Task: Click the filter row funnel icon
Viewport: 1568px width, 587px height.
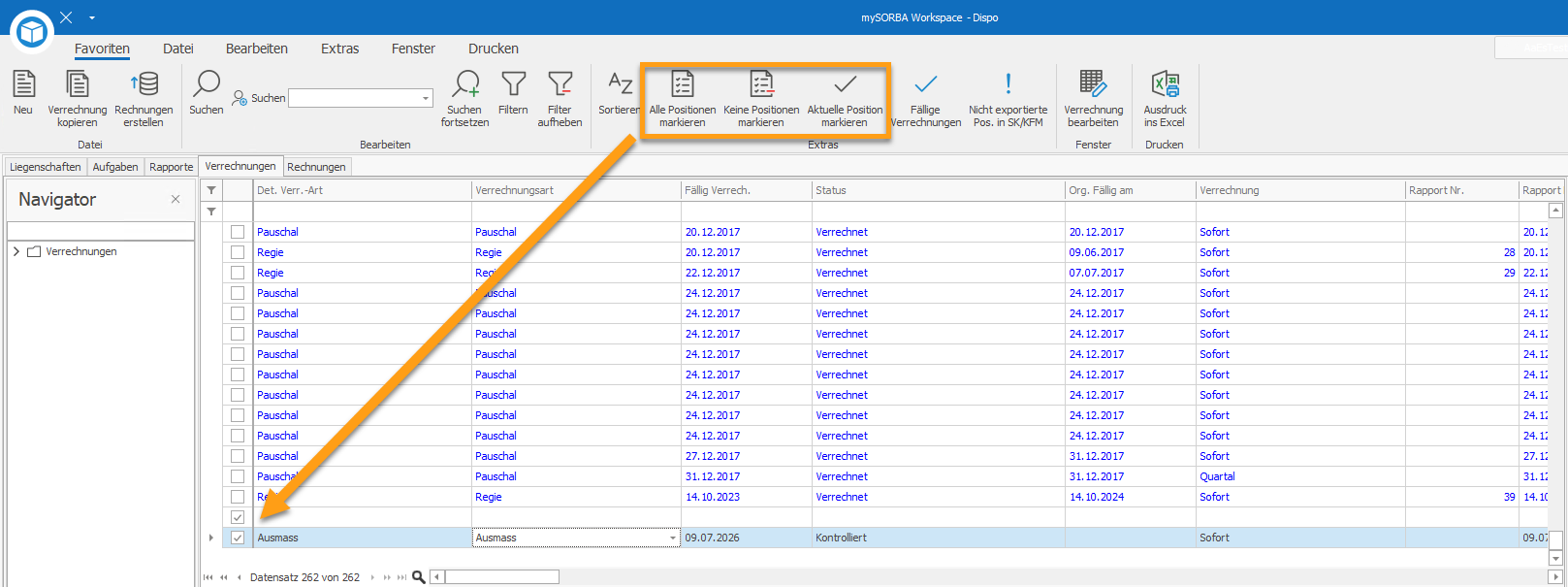Action: click(x=211, y=212)
